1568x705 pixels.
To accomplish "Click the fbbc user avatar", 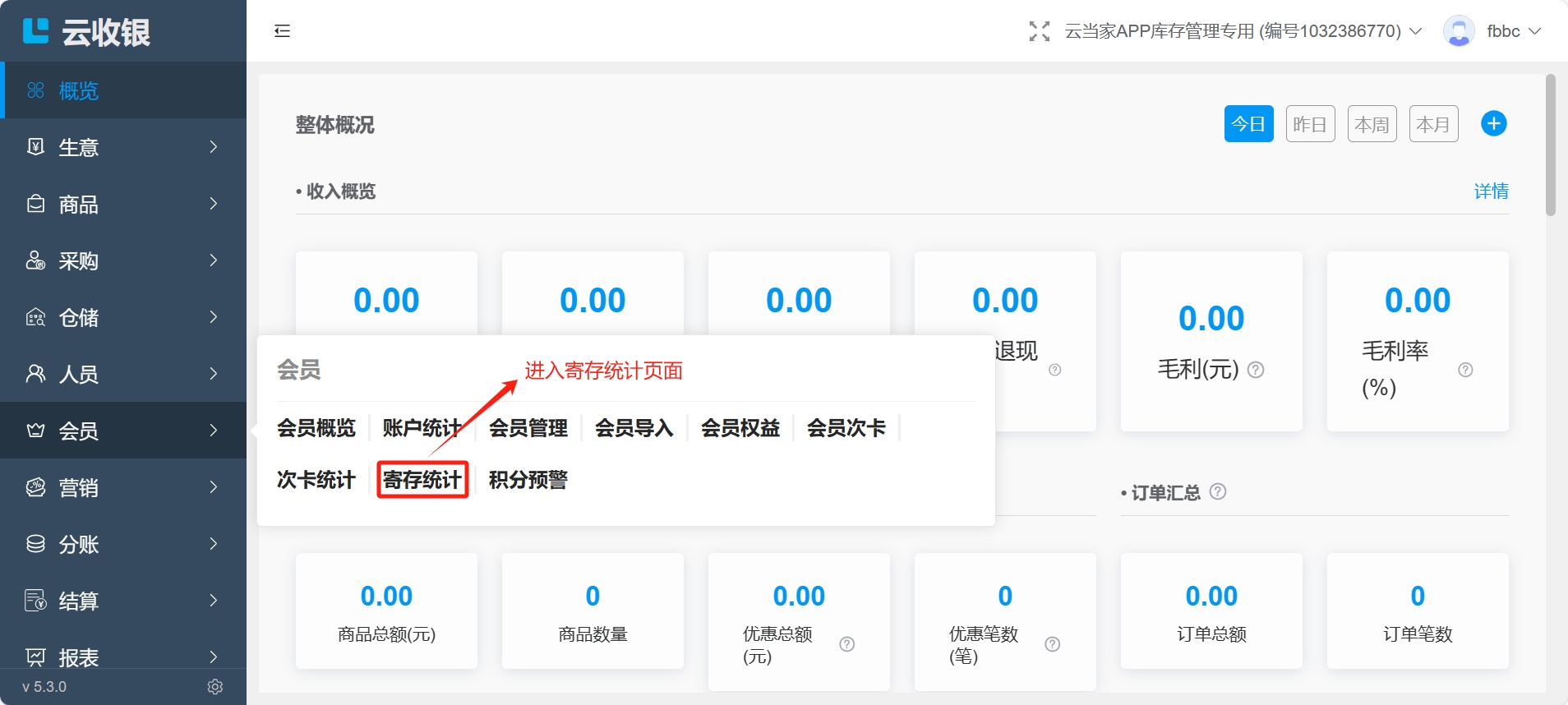I will click(x=1459, y=31).
